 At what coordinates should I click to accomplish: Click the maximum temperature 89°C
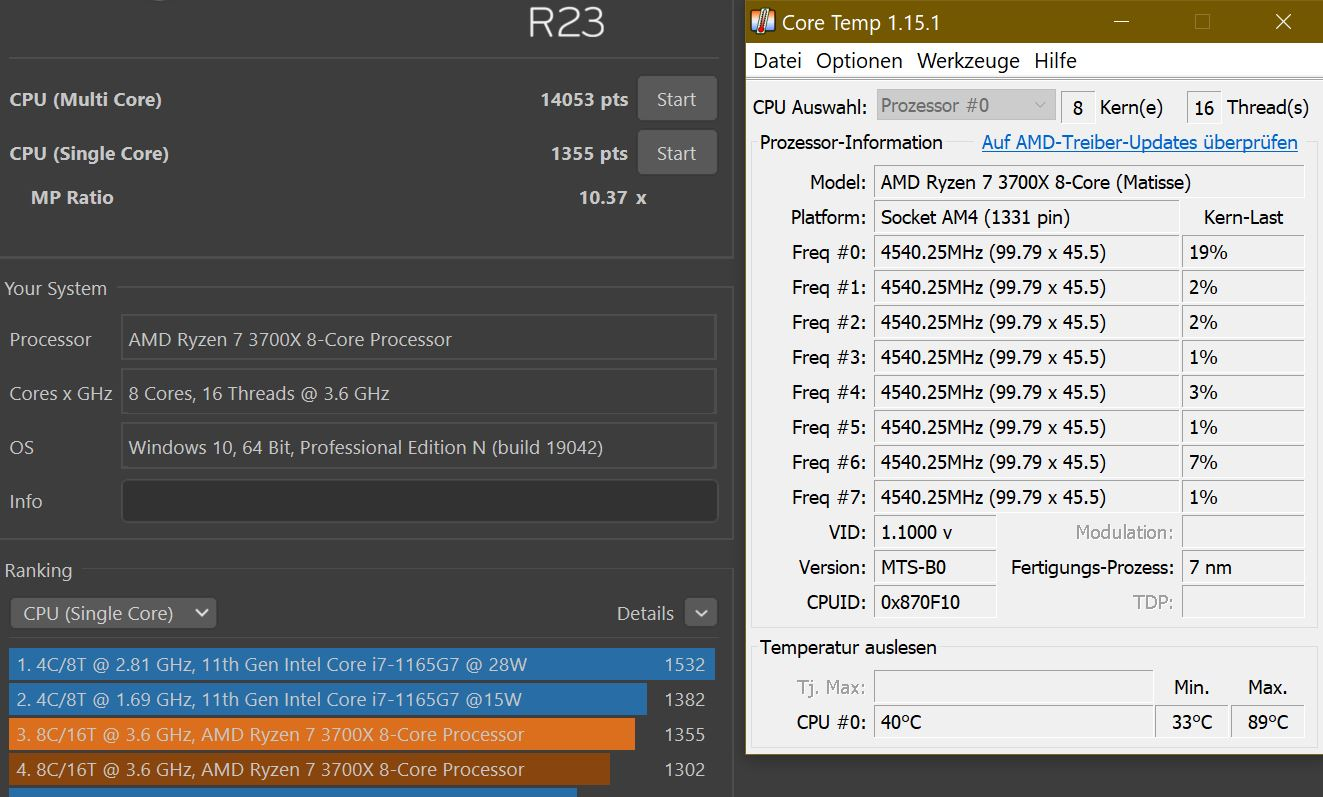(1268, 722)
